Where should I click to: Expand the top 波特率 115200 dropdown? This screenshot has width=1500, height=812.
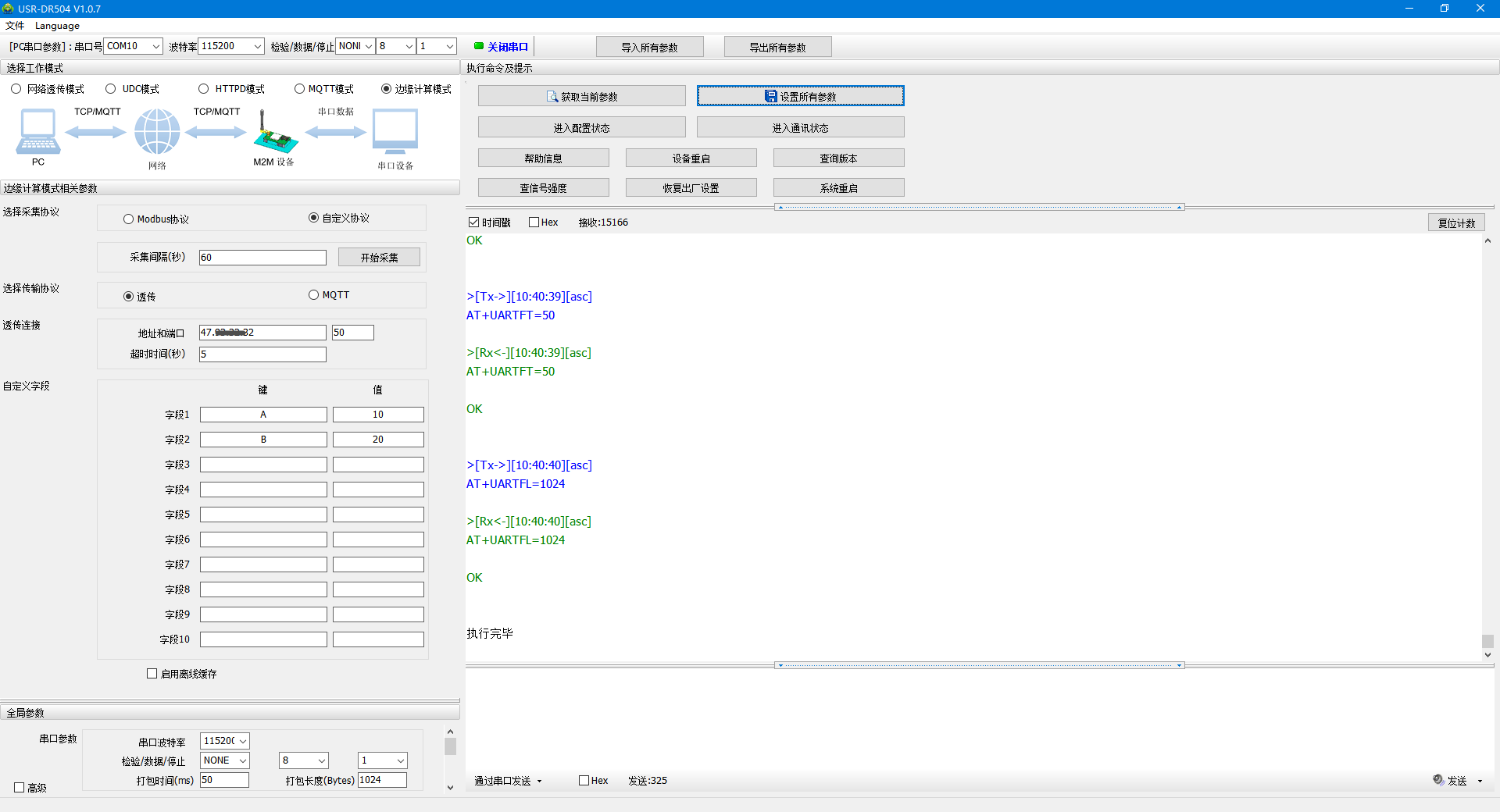pyautogui.click(x=257, y=46)
